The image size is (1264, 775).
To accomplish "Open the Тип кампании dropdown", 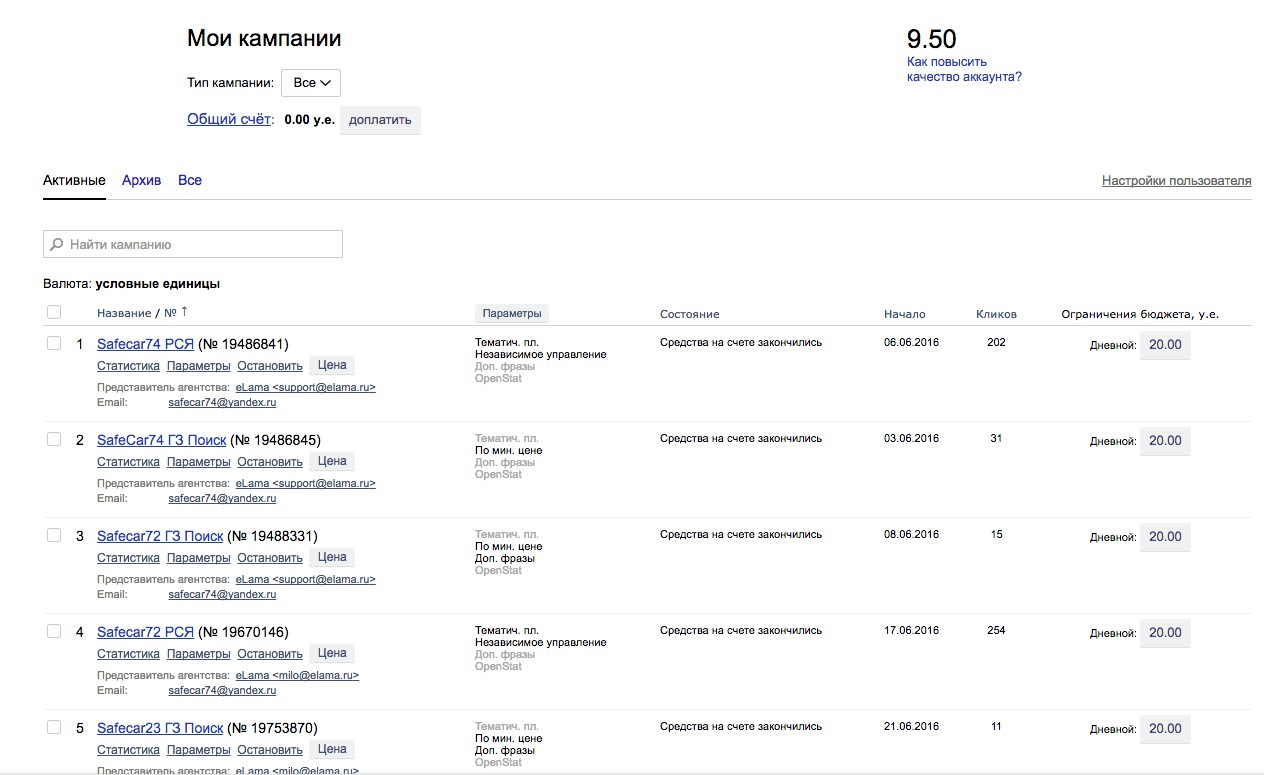I will pos(311,83).
